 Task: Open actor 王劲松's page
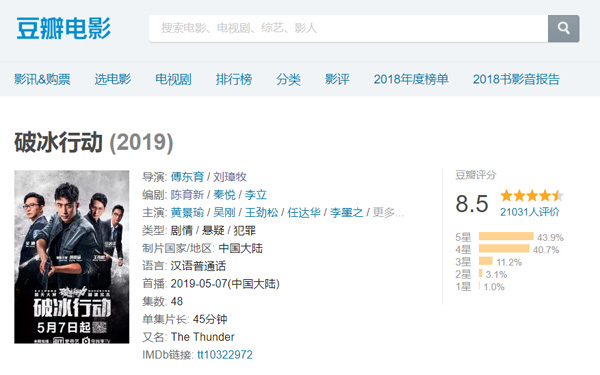[x=261, y=212]
